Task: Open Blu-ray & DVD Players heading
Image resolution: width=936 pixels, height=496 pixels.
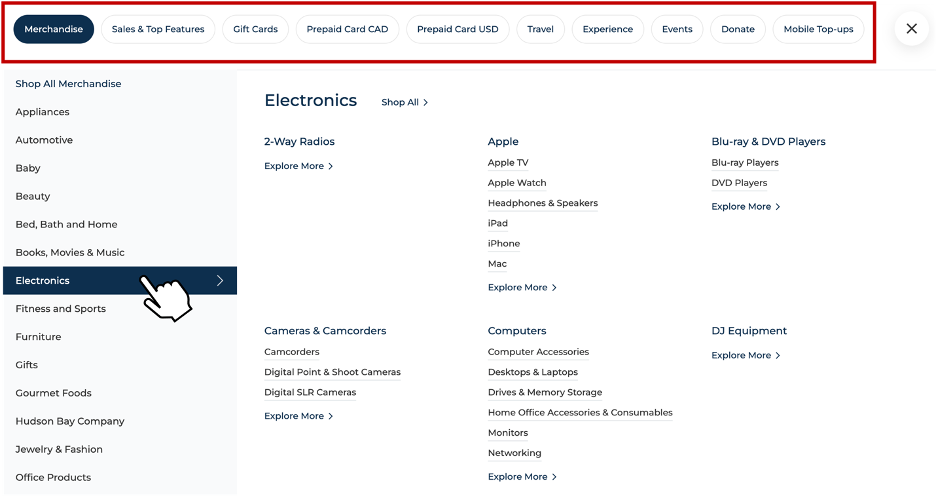Action: (x=768, y=142)
